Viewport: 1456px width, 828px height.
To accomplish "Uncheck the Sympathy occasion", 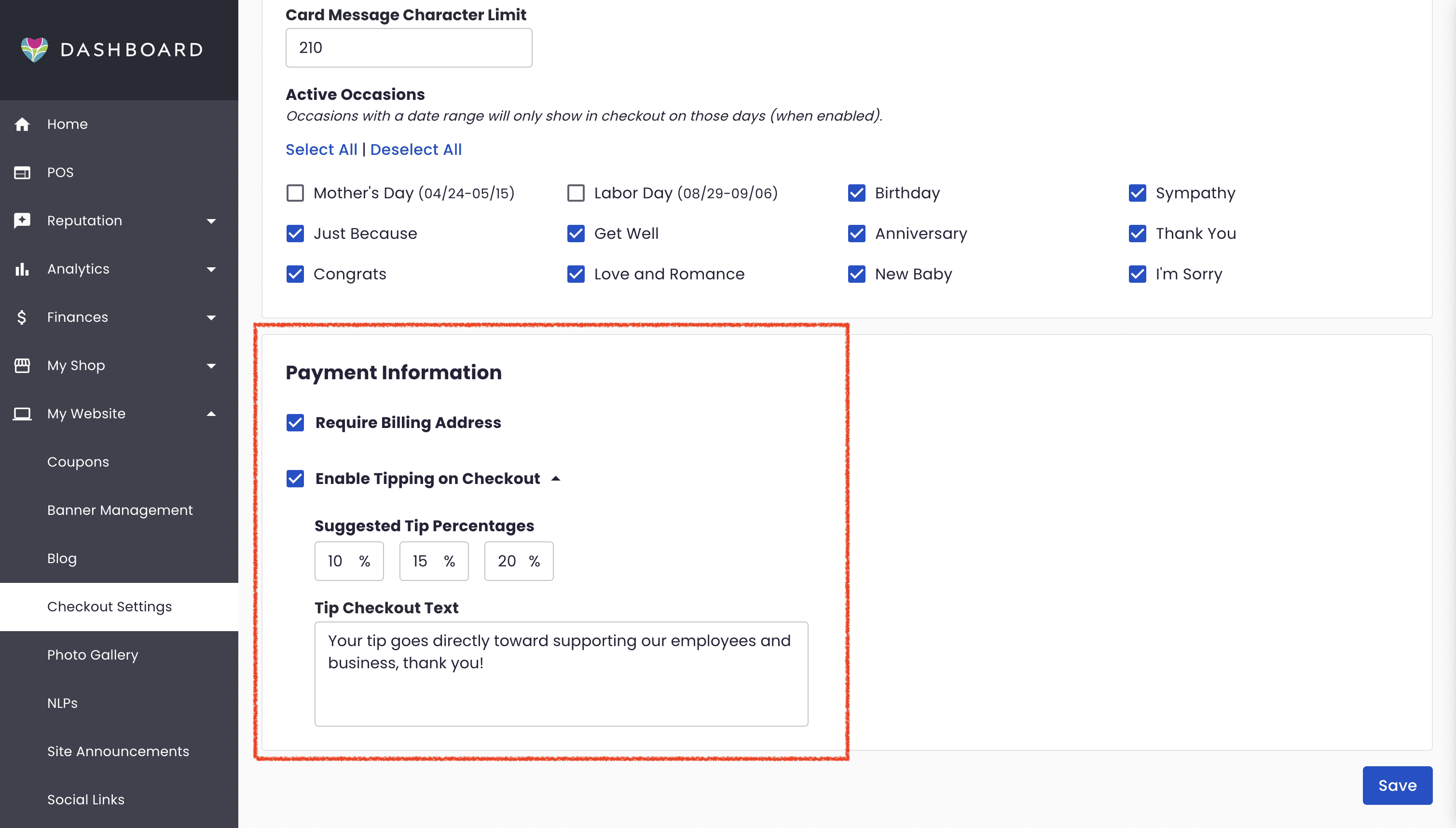I will point(1137,193).
